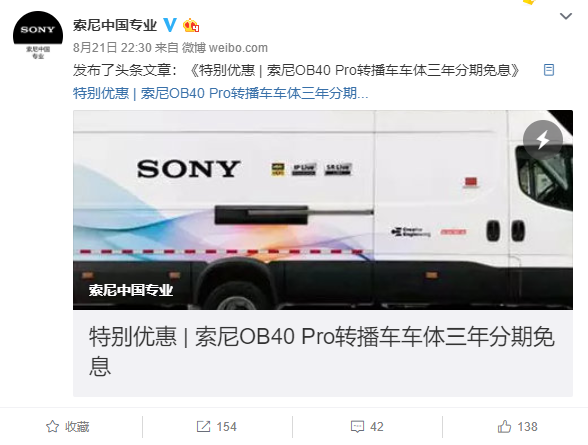Click the article document icon
The image size is (588, 445).
(549, 70)
